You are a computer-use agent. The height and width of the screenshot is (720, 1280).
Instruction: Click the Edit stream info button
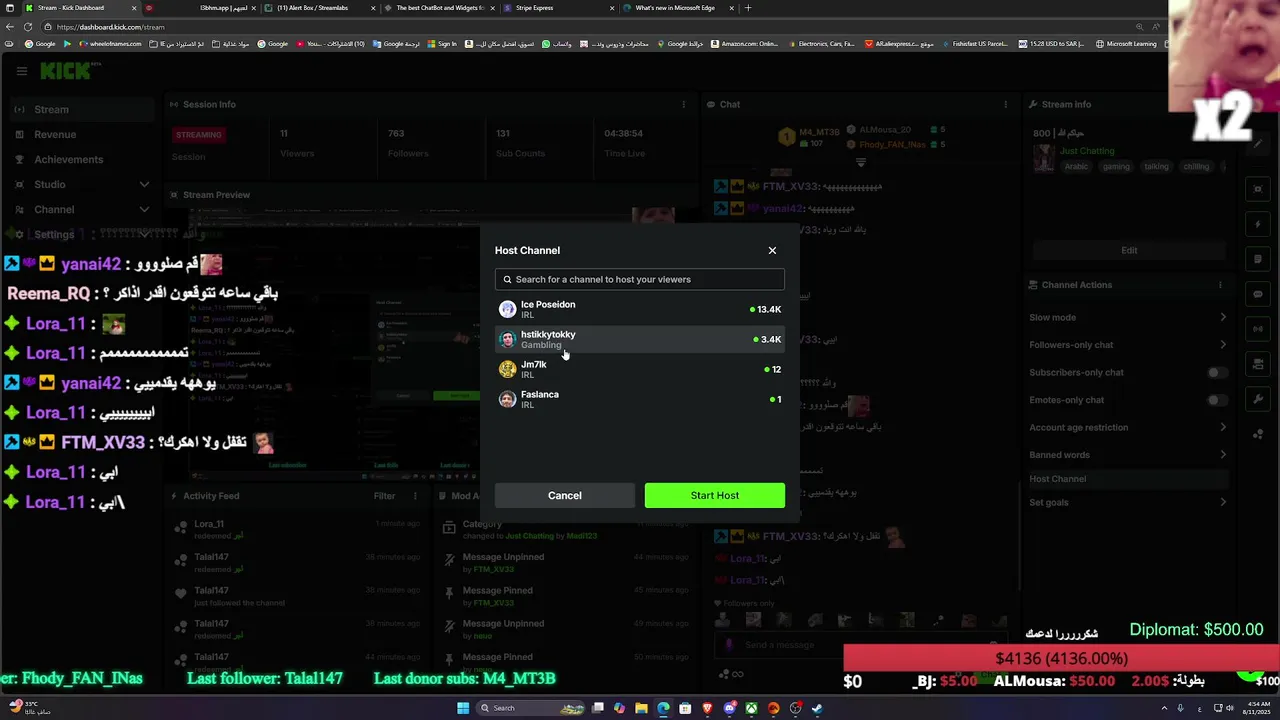(1129, 250)
